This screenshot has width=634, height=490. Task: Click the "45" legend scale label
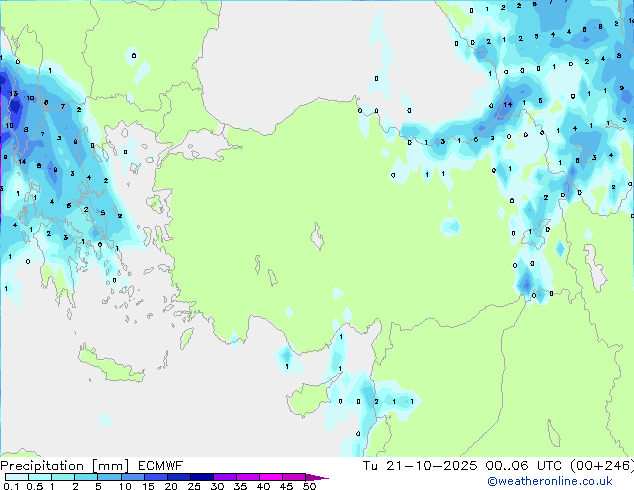point(286,486)
